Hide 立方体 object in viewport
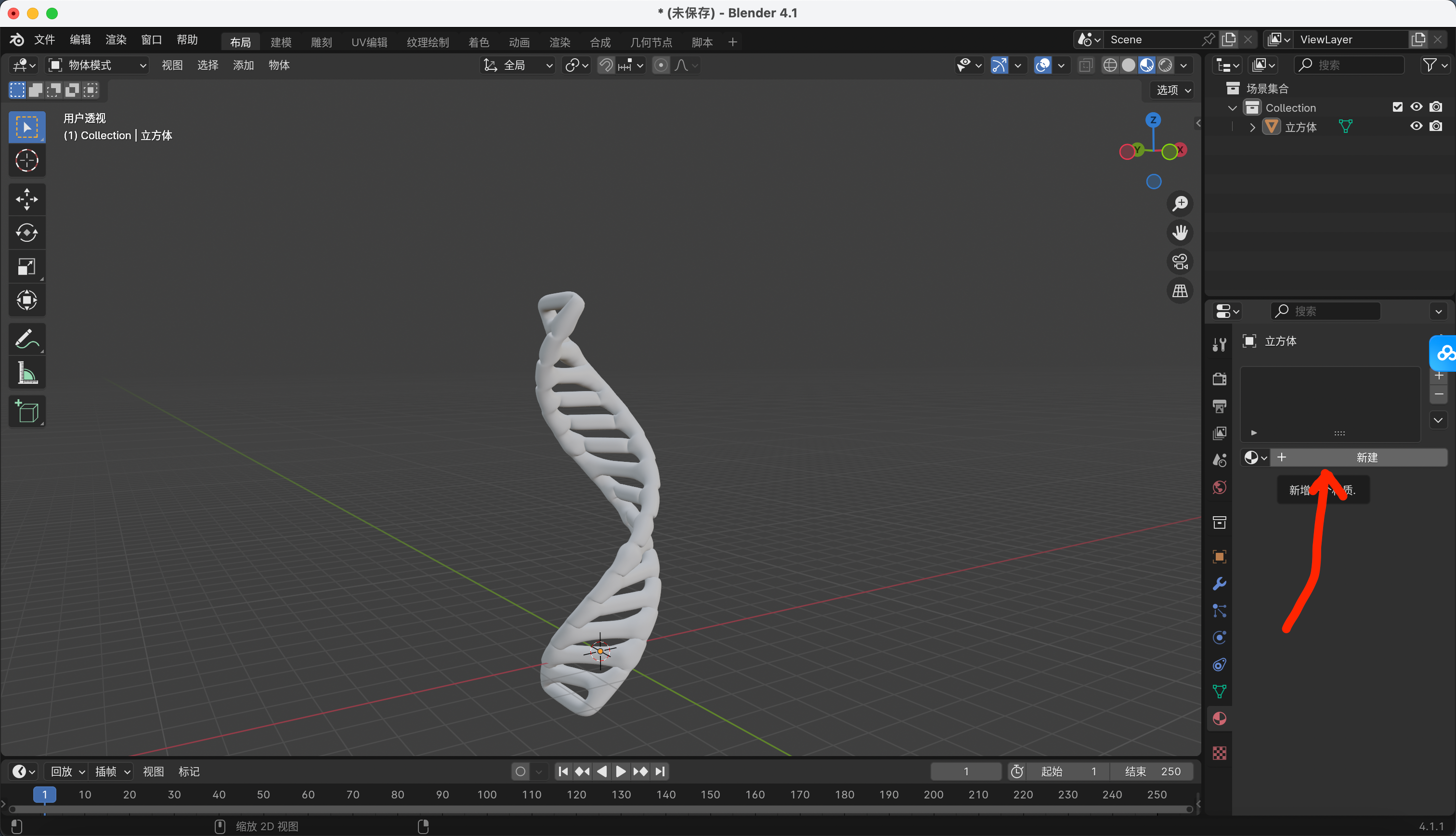 (x=1416, y=126)
